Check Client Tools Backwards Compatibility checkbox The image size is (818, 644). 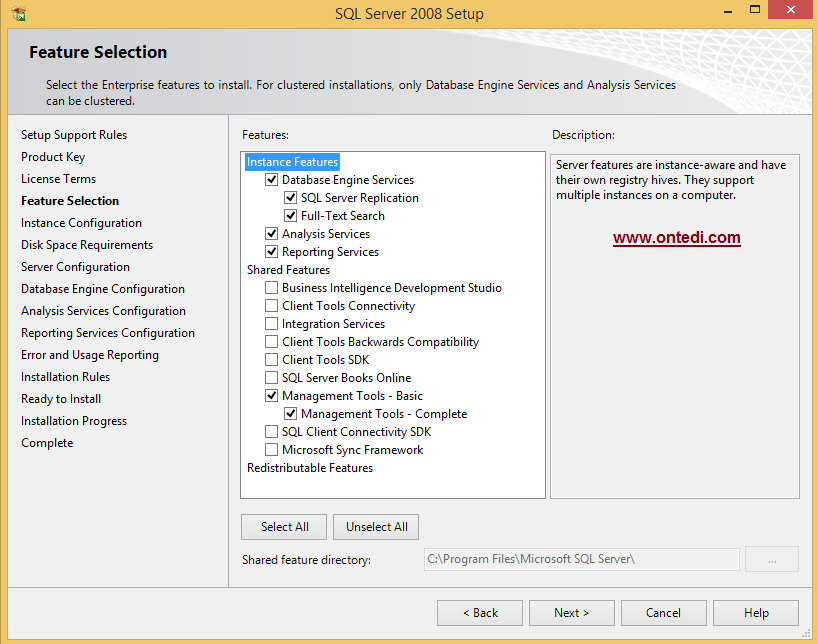click(271, 341)
